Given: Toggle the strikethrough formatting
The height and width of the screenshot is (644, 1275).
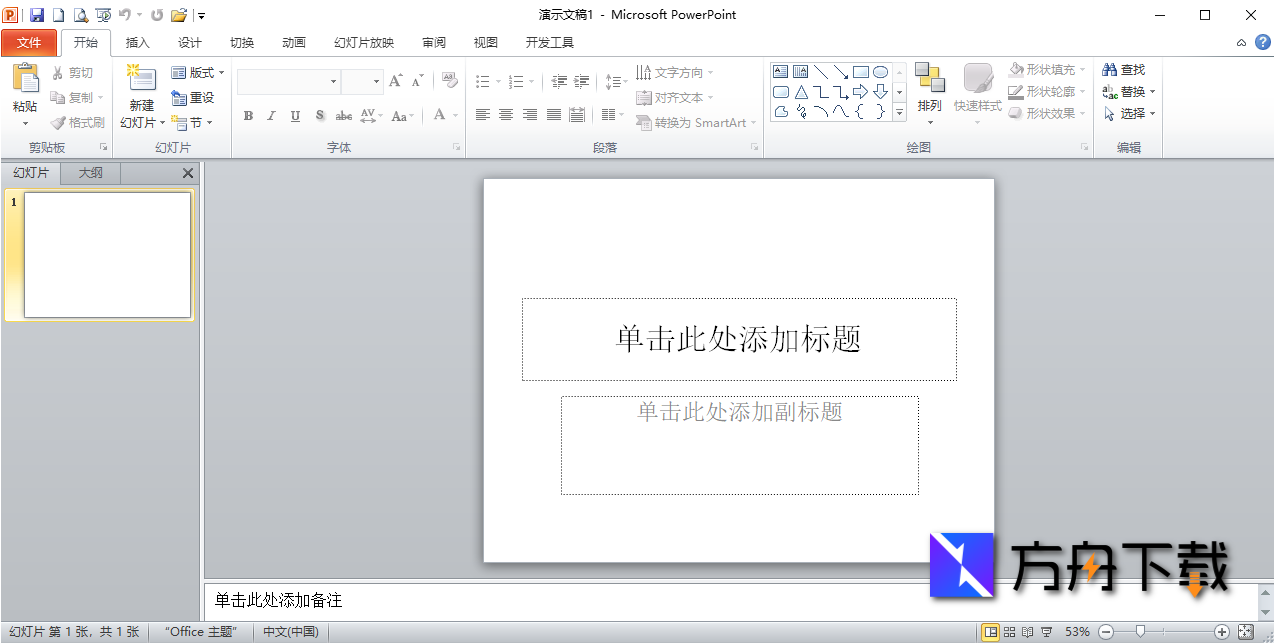Looking at the screenshot, I should click(343, 116).
